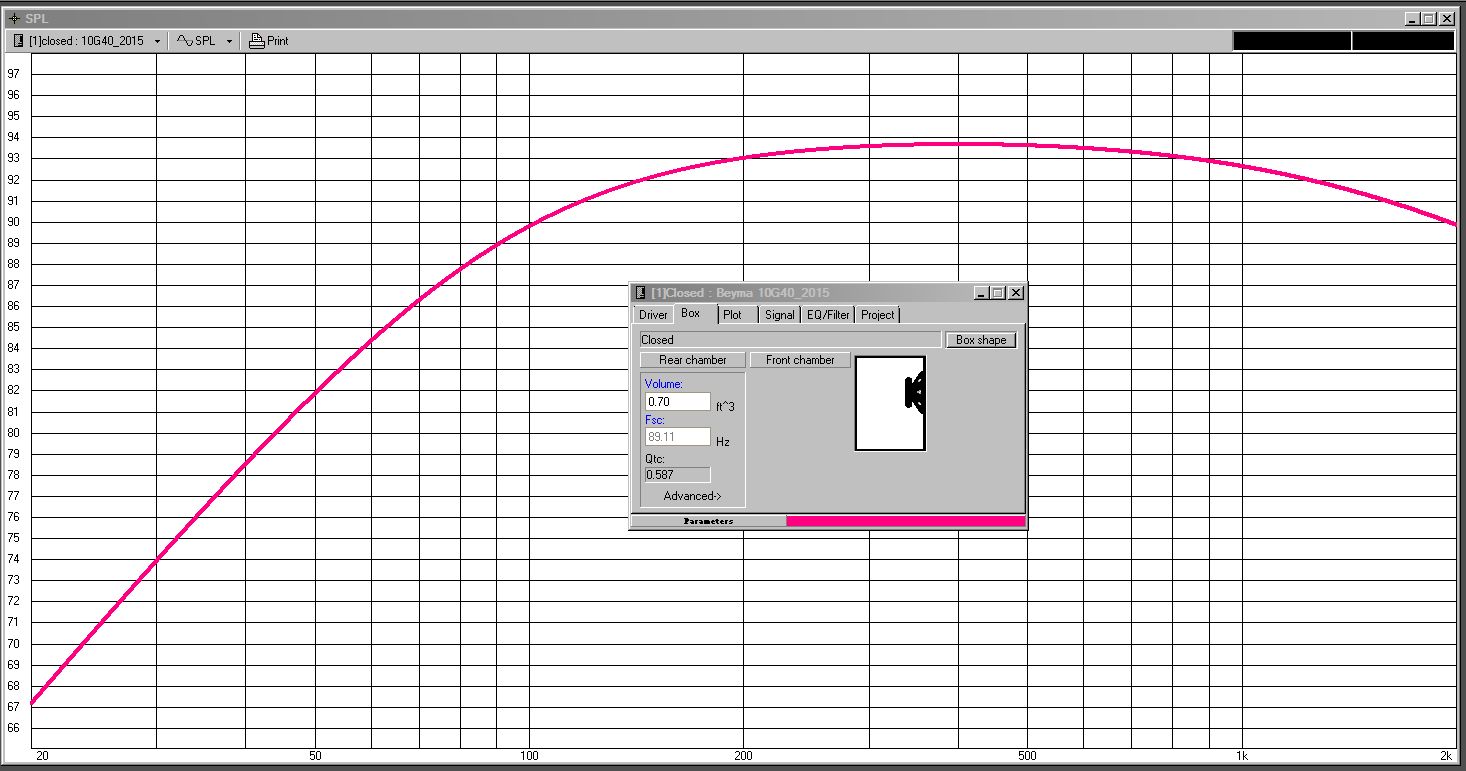Click the 100 frequency axis label
This screenshot has width=1466, height=771.
(x=529, y=756)
